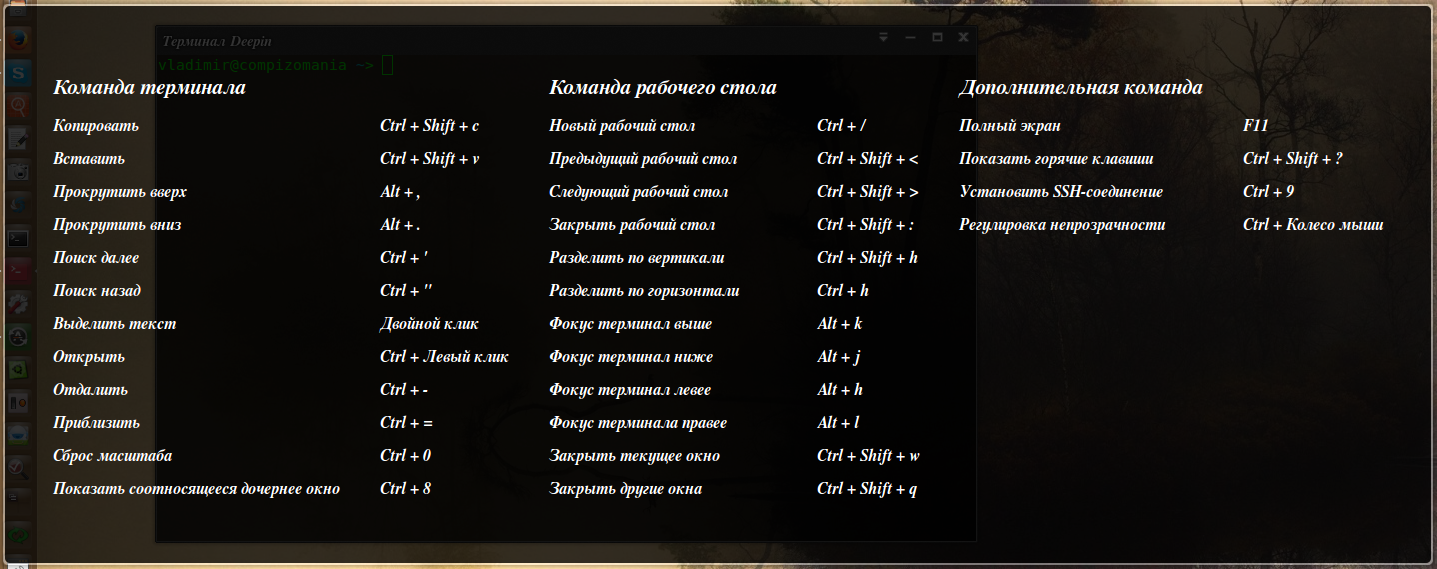The height and width of the screenshot is (569, 1437).
Task: Click the 'F11' shortcut value
Action: (1256, 126)
